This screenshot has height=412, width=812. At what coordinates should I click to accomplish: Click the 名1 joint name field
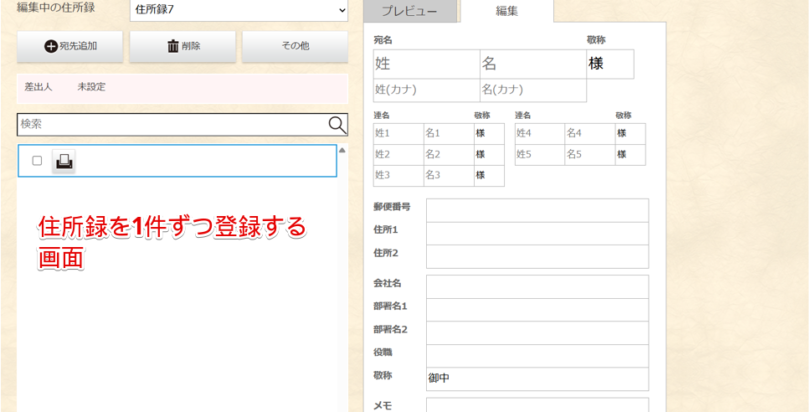(449, 134)
